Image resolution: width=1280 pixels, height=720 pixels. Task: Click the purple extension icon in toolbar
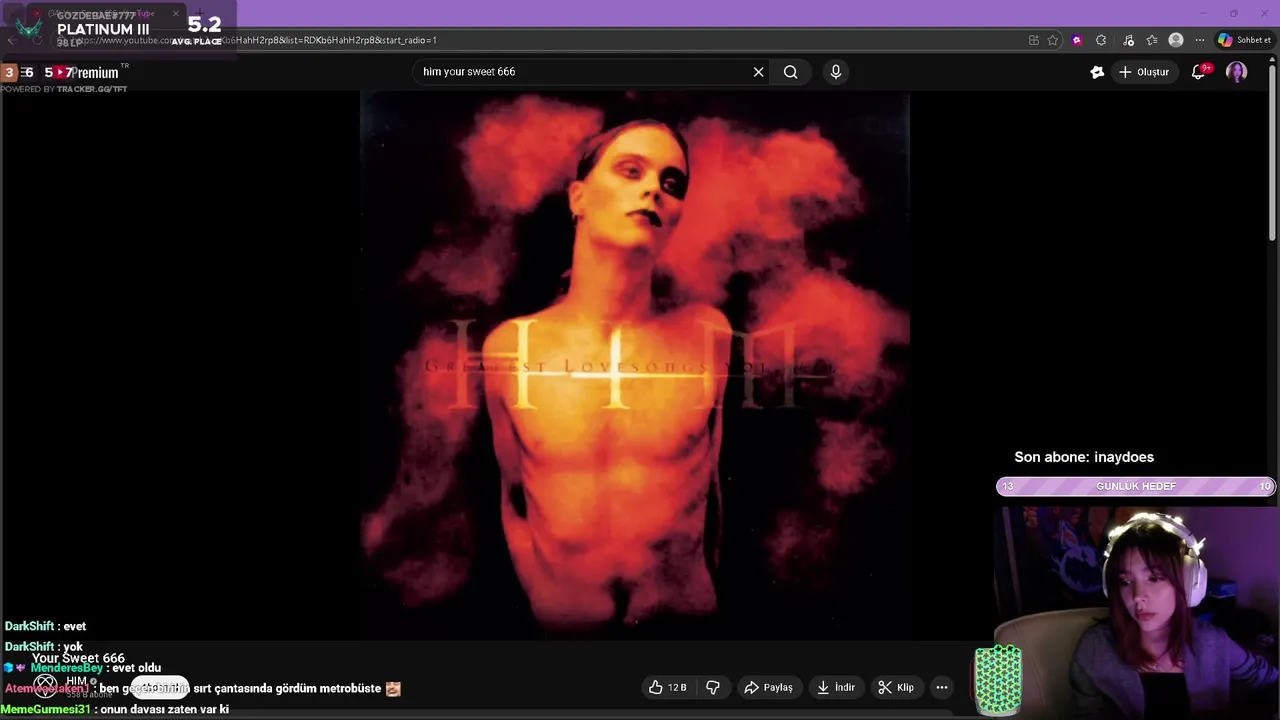1077,40
